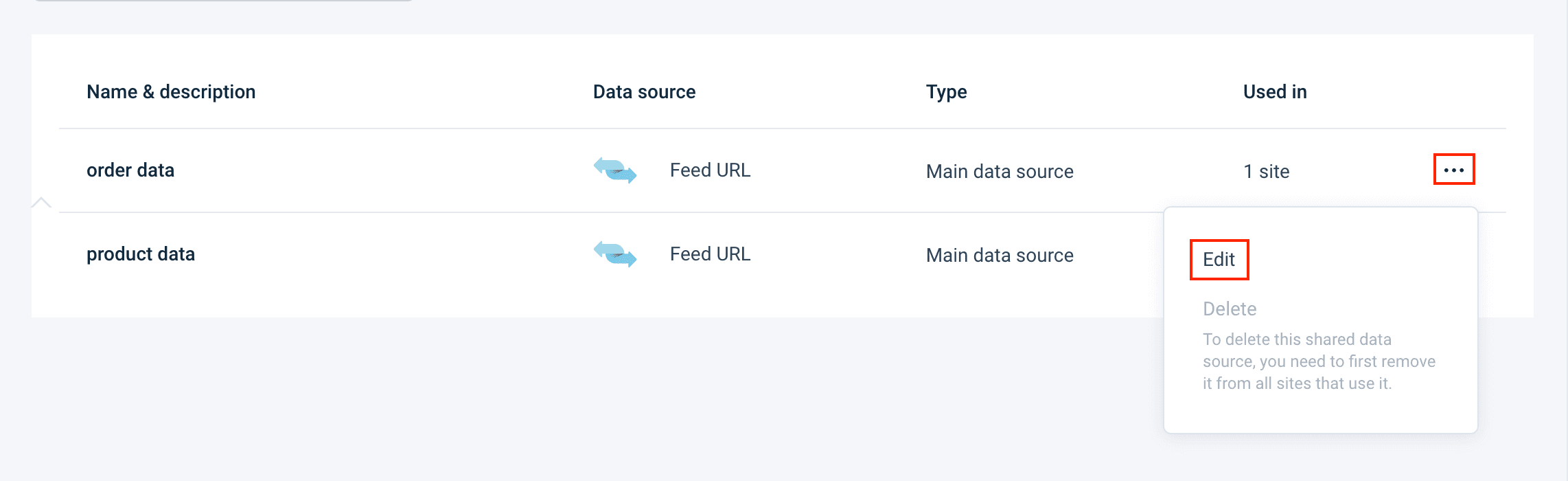Screen dimensions: 1568x481
Task: Click Main data source in product data row
Action: point(1000,256)
